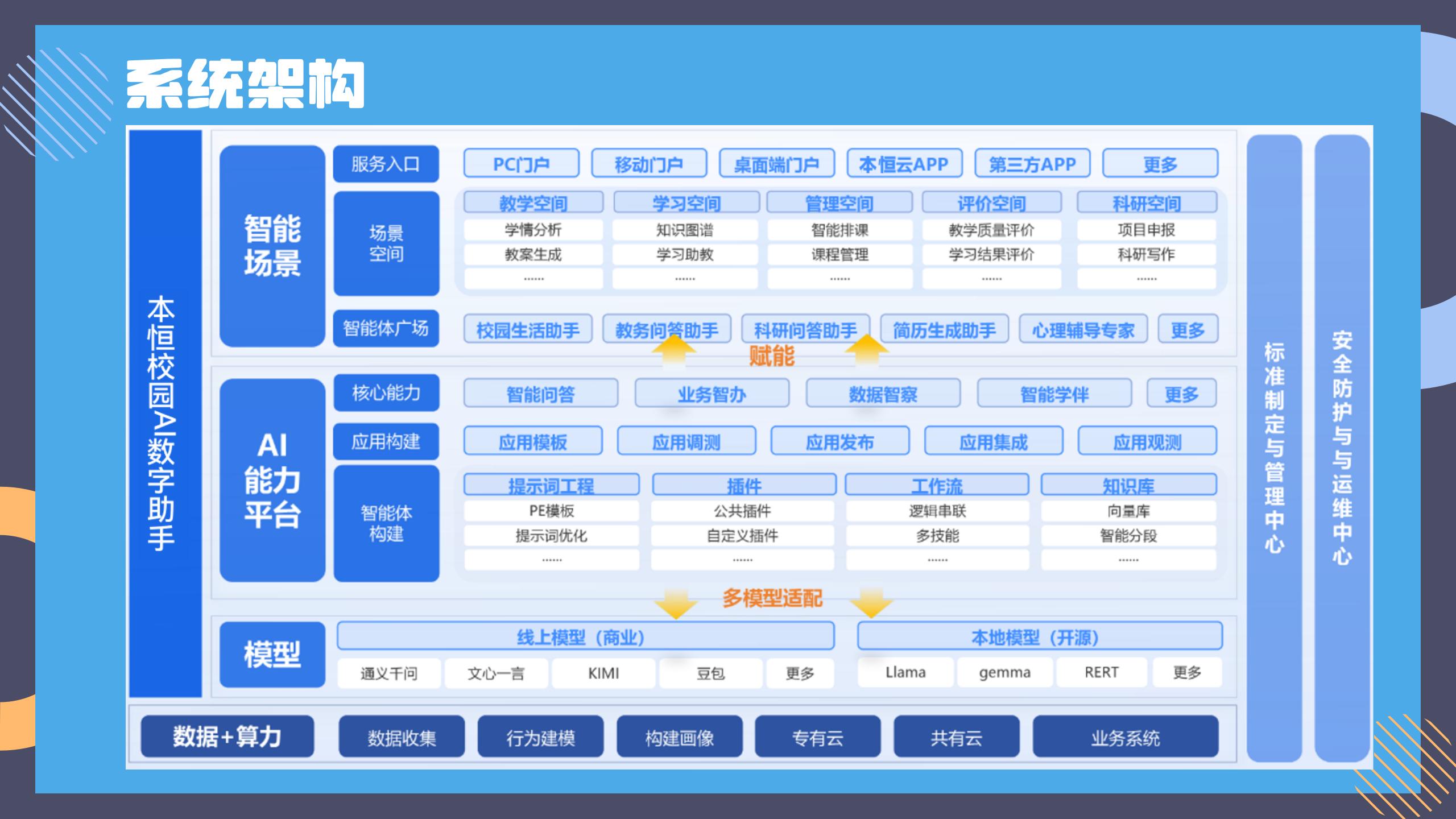Open the 本恒云APP entry
1456x819 pixels.
[904, 164]
